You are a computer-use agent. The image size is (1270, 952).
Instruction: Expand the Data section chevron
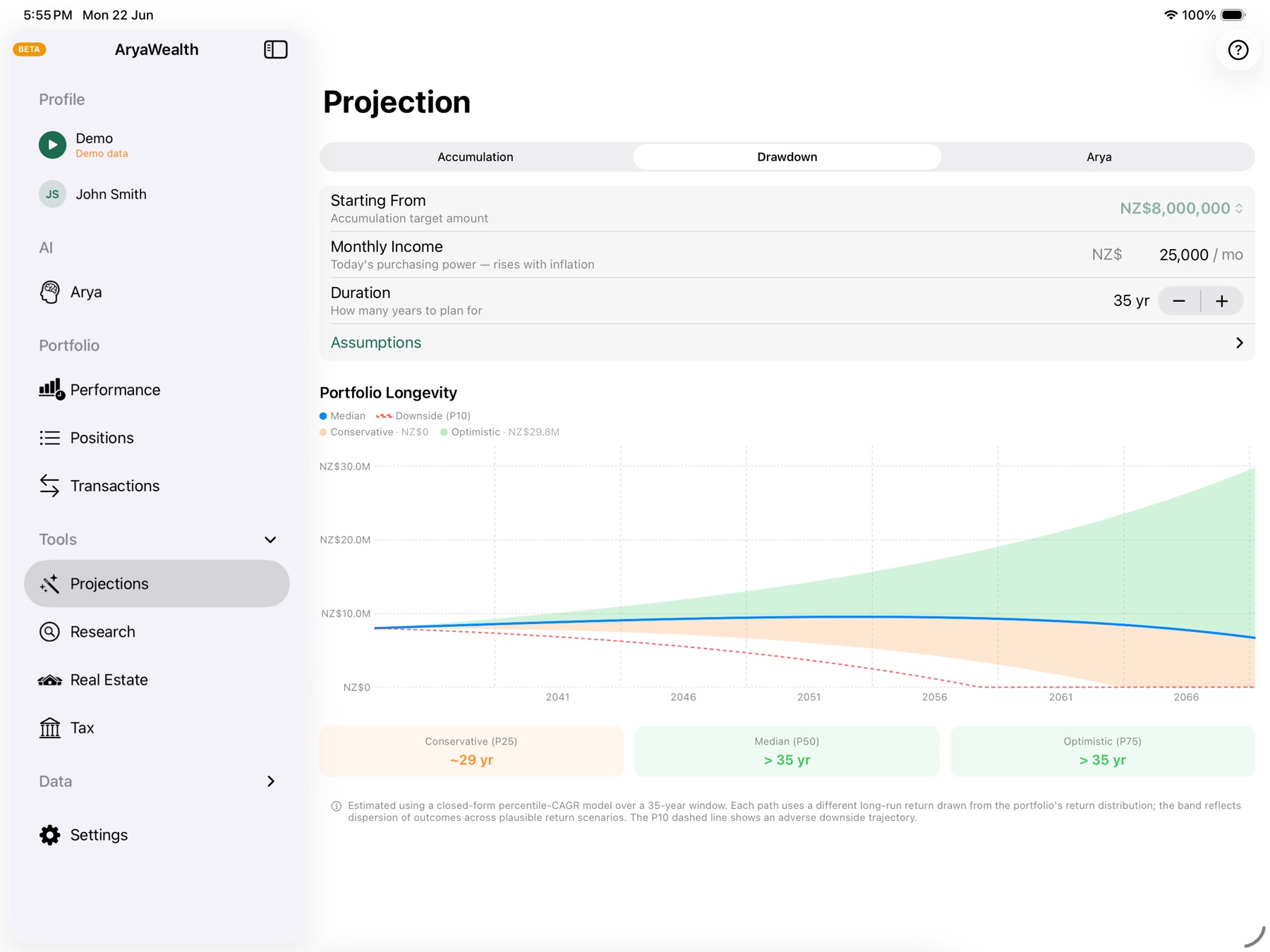271,781
